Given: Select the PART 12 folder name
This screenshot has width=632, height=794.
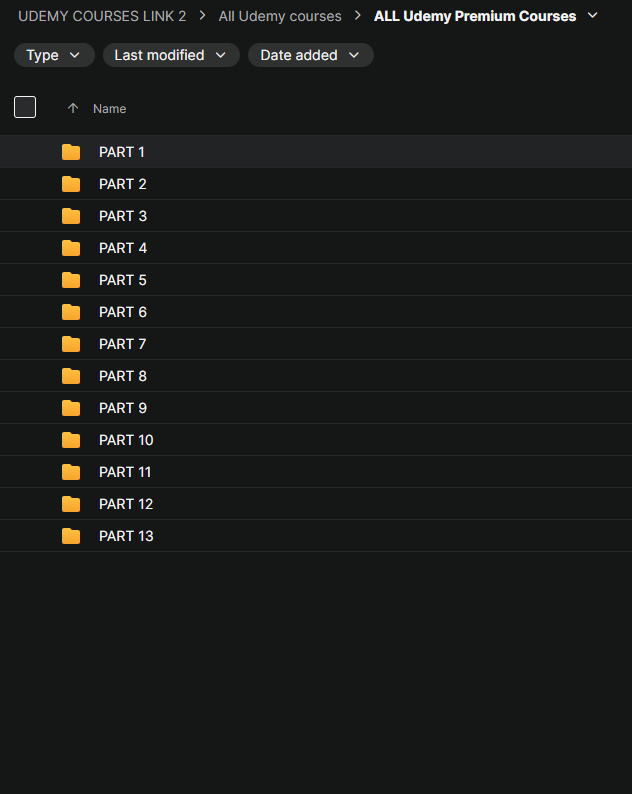Looking at the screenshot, I should click(126, 504).
